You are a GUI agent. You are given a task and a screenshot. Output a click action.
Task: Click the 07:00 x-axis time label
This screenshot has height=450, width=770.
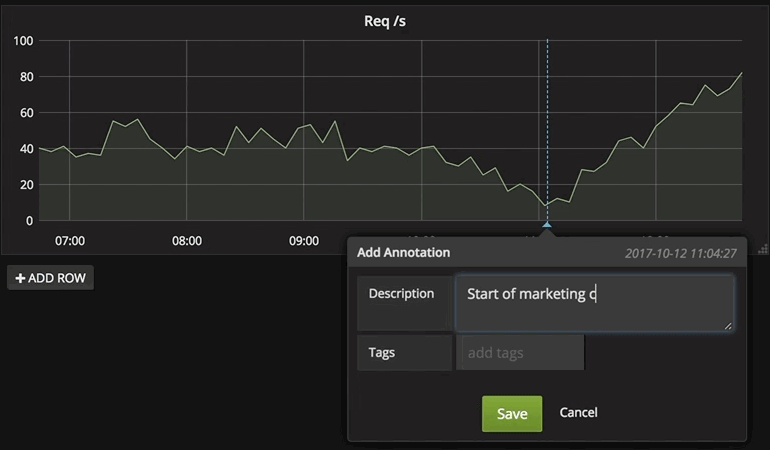(70, 241)
